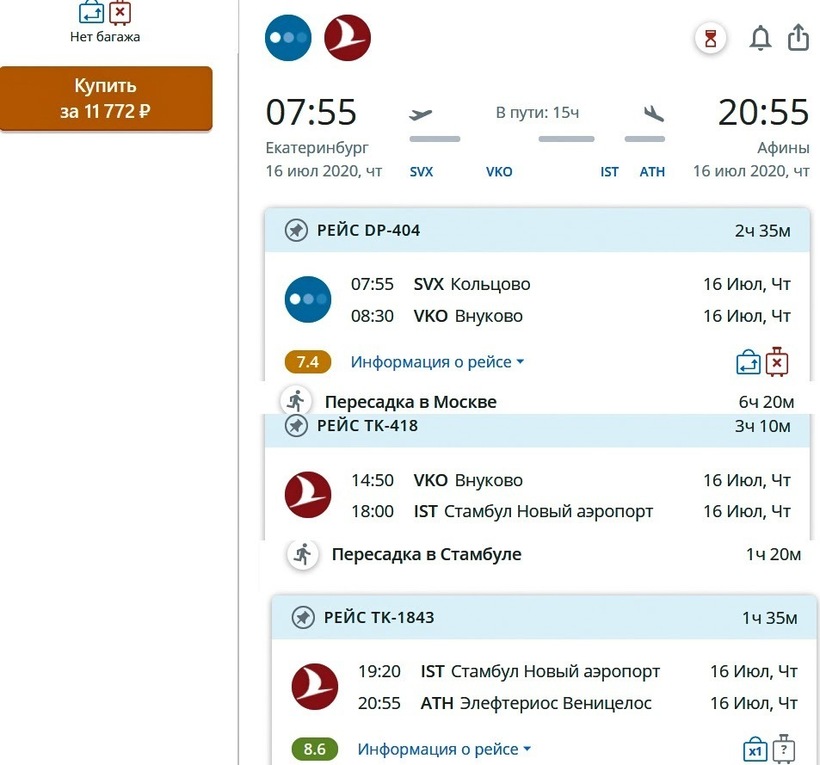This screenshot has height=765, width=820.
Task: Click the SVX airport code in route summary
Action: click(421, 172)
